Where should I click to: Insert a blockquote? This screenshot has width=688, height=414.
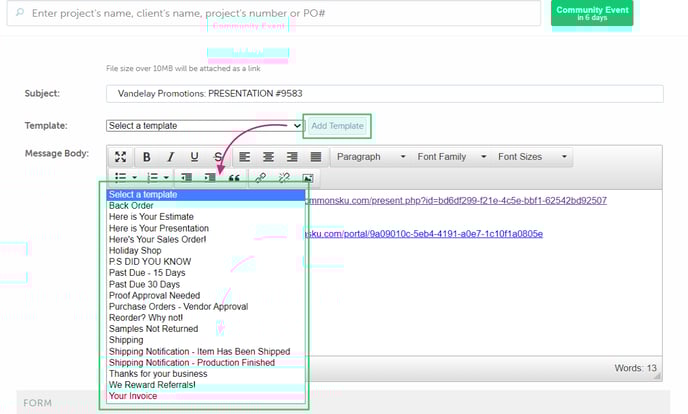click(x=235, y=178)
